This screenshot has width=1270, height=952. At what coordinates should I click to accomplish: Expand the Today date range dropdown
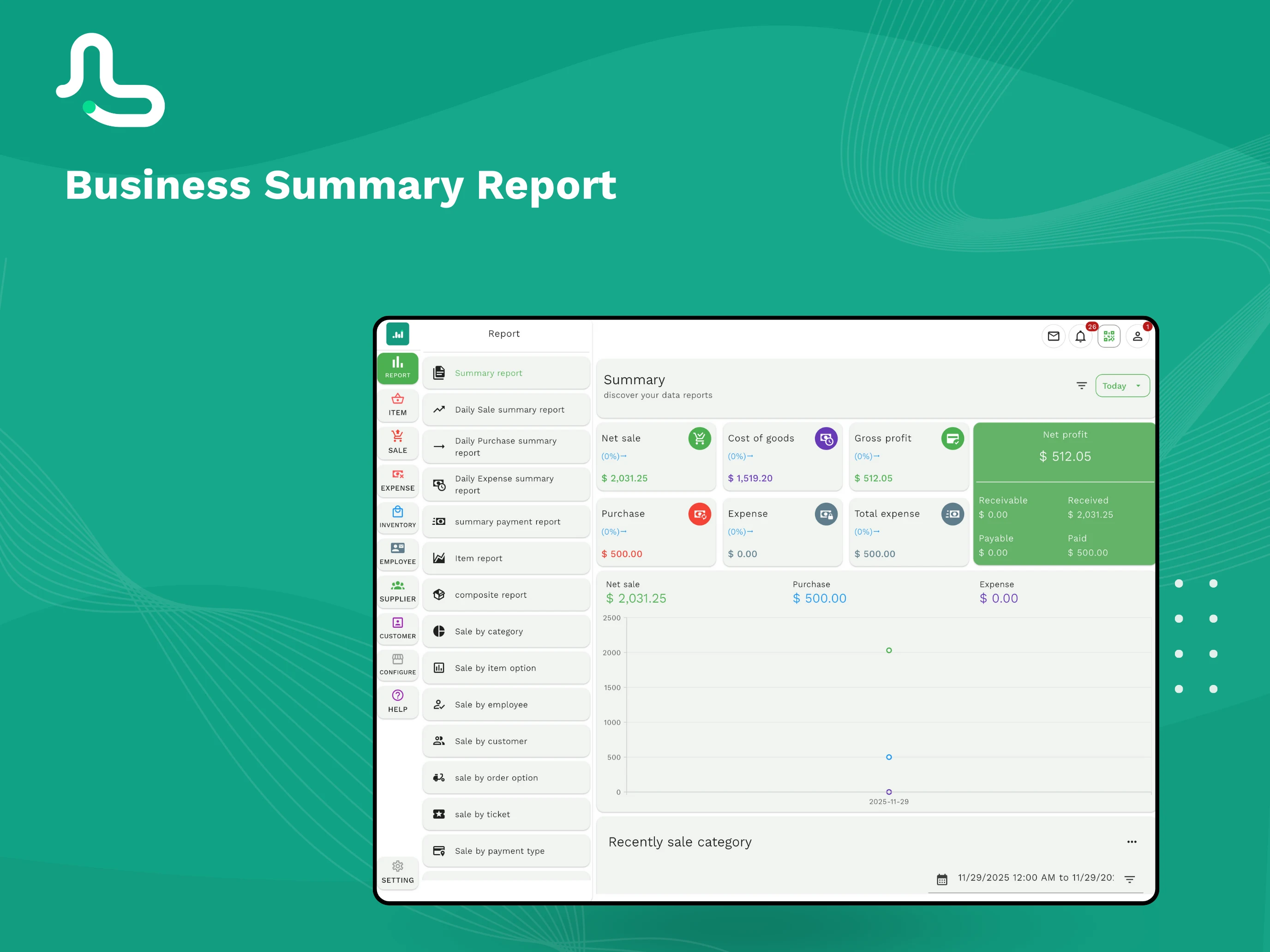[x=1122, y=386]
